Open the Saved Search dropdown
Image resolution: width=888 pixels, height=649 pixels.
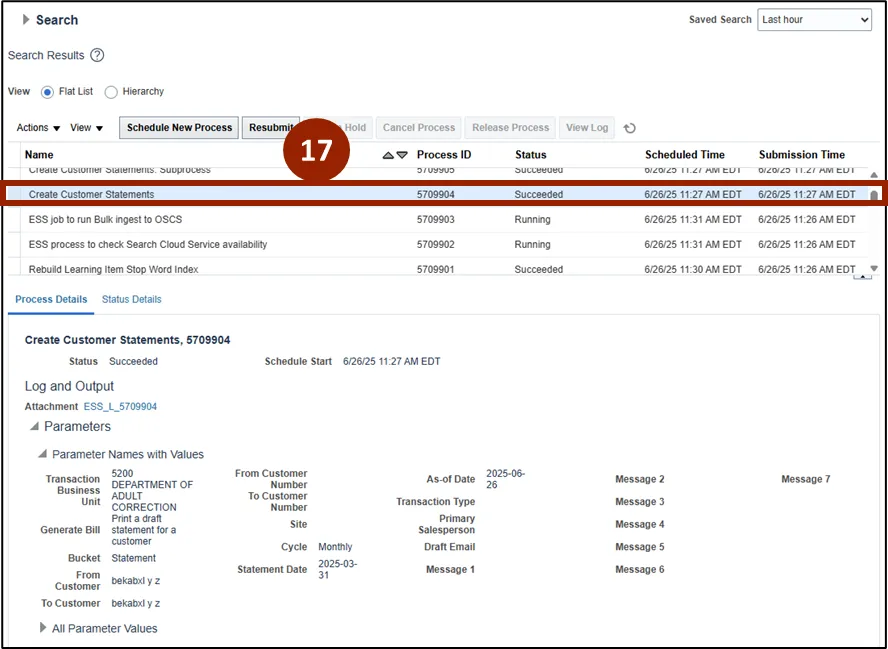pos(814,20)
